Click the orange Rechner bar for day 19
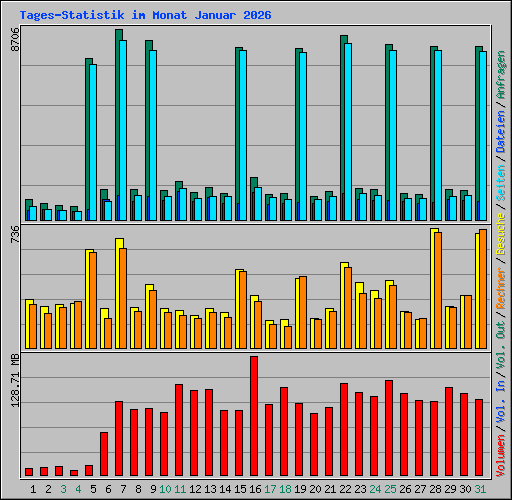Screen dimensions: 512x500 point(303,312)
